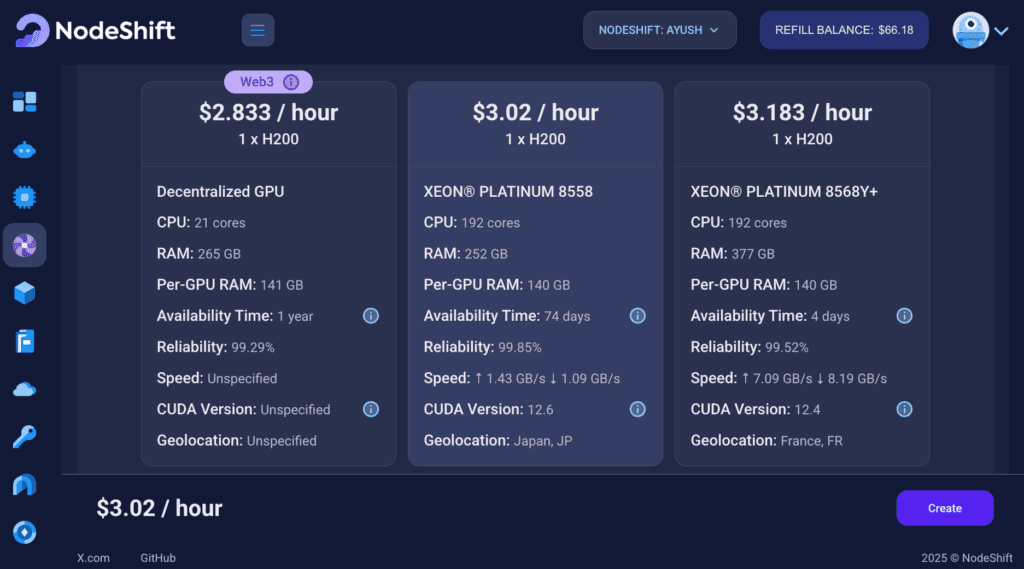Click the Web3 badge info icon
The height and width of the screenshot is (569, 1024).
pyautogui.click(x=291, y=82)
